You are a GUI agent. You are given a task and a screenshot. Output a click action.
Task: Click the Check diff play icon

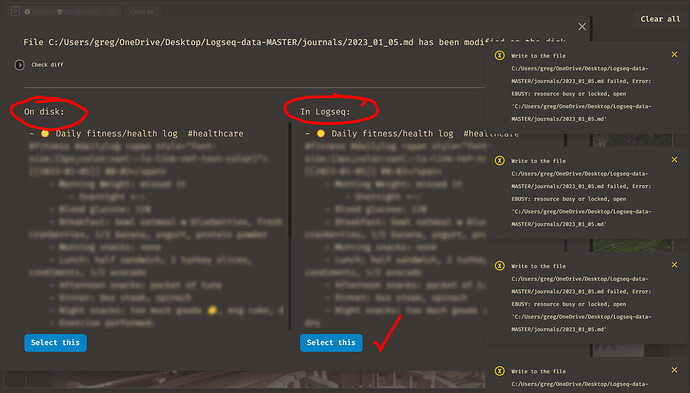[x=19, y=65]
